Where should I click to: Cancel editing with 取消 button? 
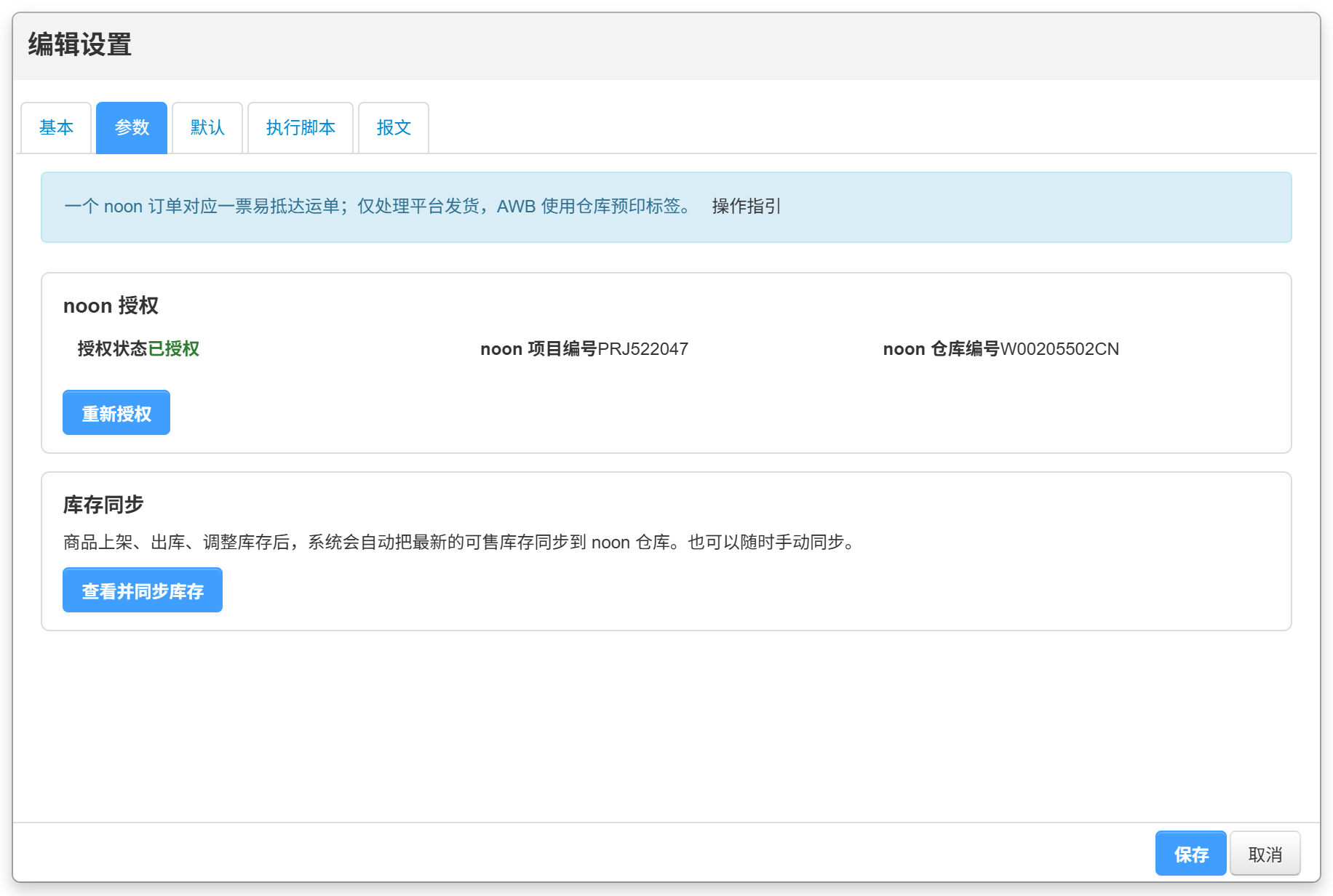(x=1265, y=854)
